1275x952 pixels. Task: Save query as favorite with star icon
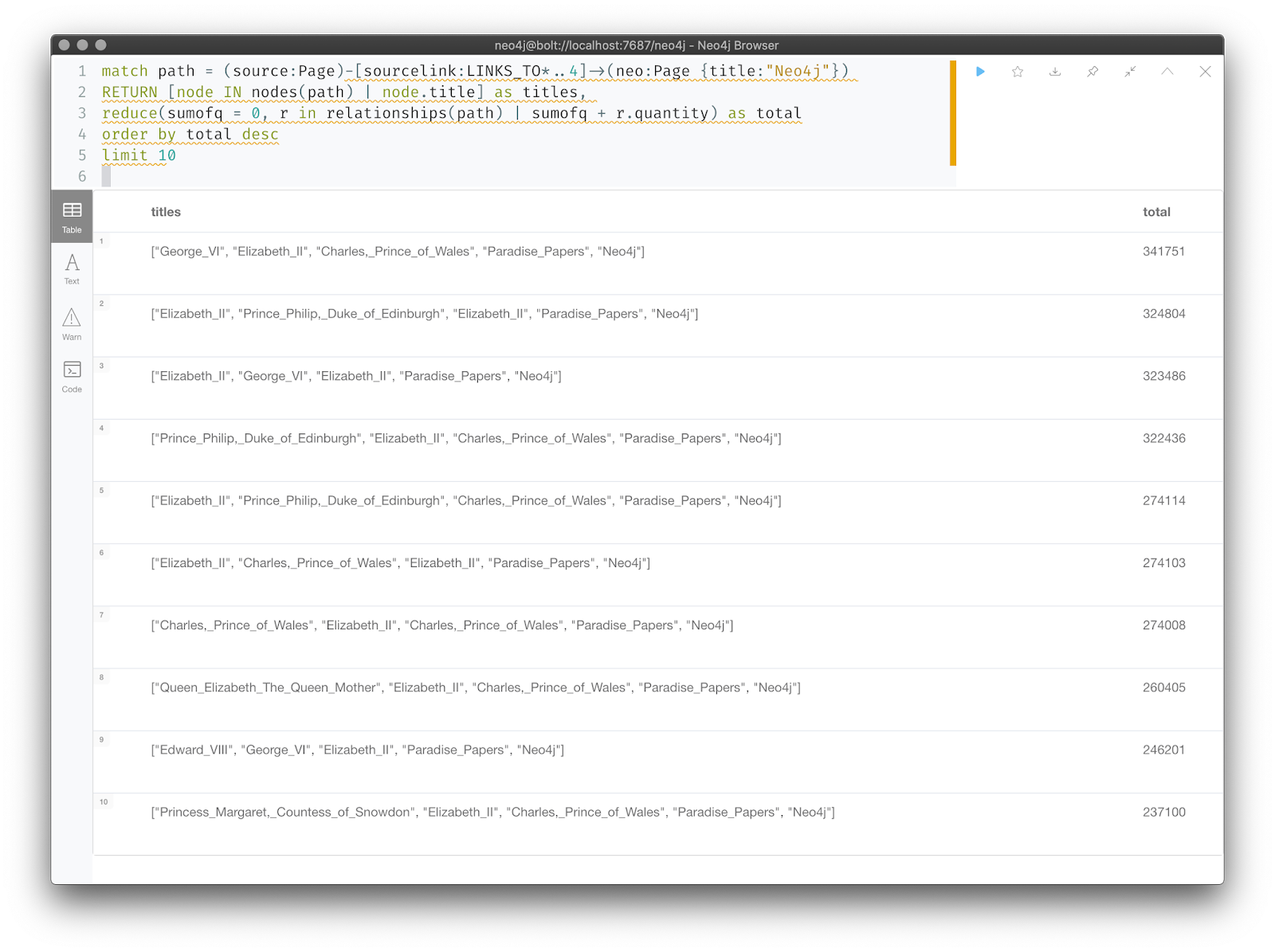point(1018,72)
